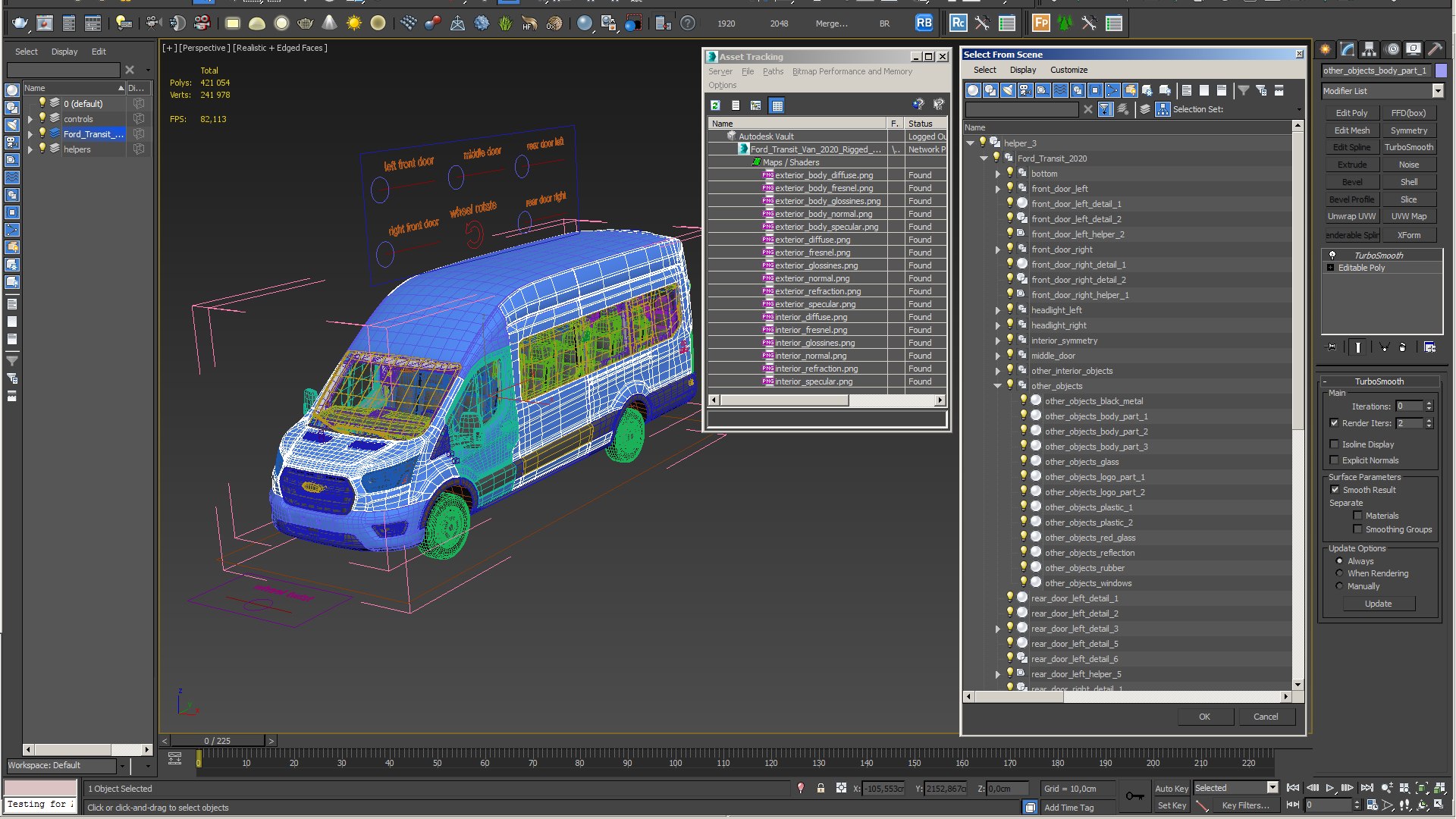The height and width of the screenshot is (819, 1456).
Task: Click the hair HF icon in toolbar
Action: point(529,24)
